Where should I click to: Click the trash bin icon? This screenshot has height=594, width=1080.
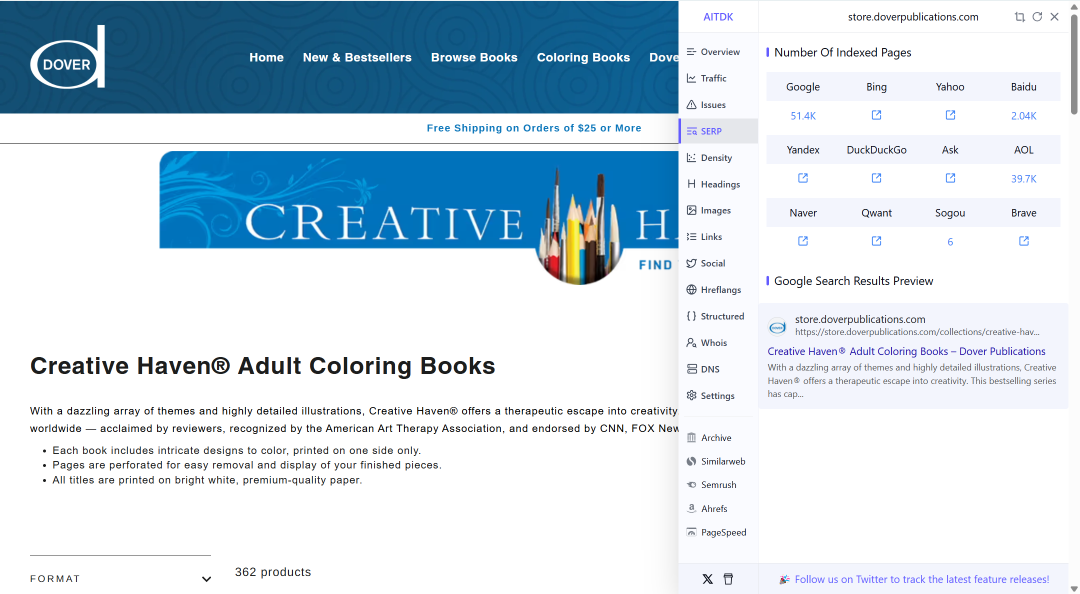728,580
